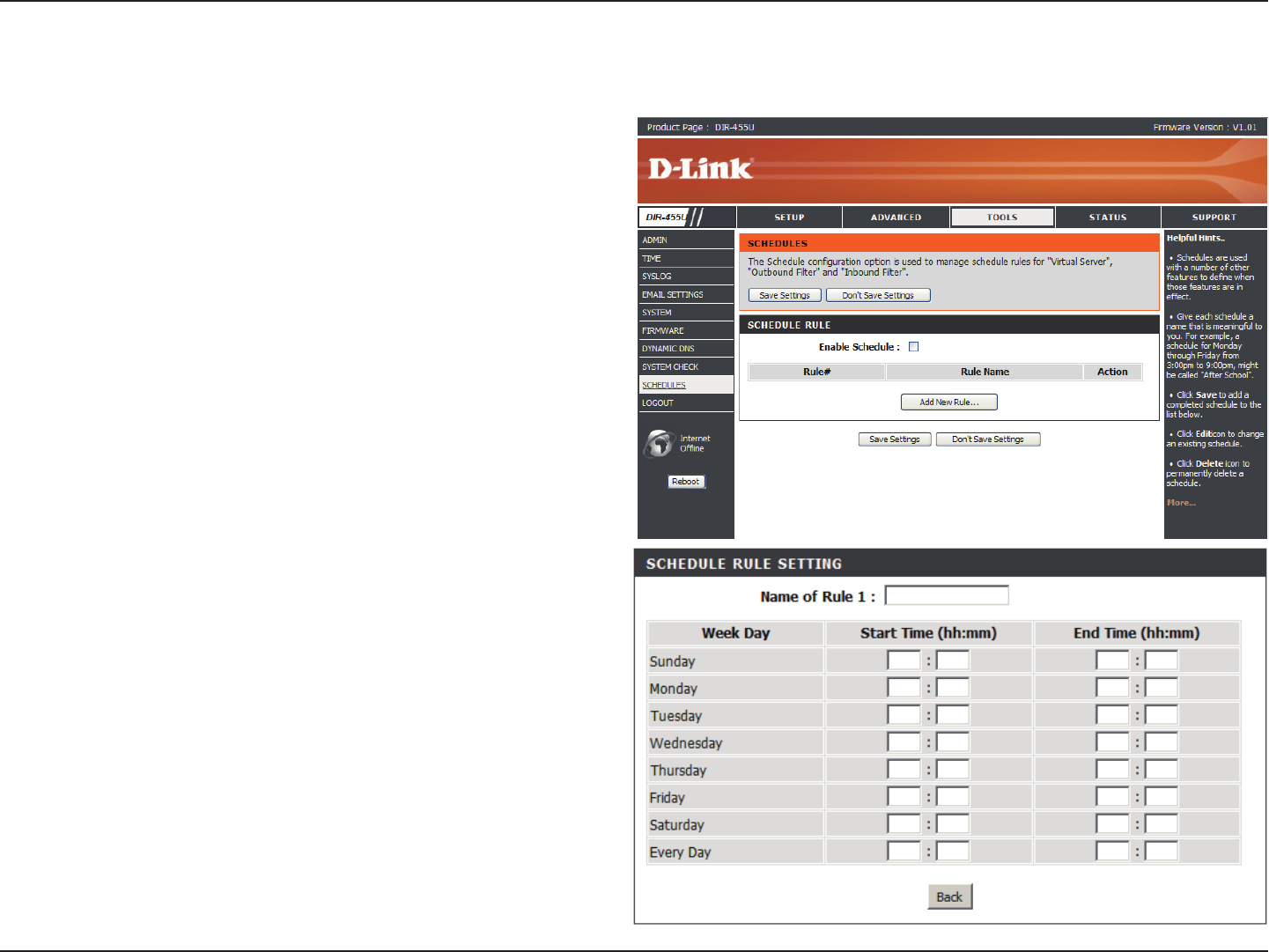The width and height of the screenshot is (1269, 952).
Task: Open the Setup tab
Action: pyautogui.click(x=789, y=217)
